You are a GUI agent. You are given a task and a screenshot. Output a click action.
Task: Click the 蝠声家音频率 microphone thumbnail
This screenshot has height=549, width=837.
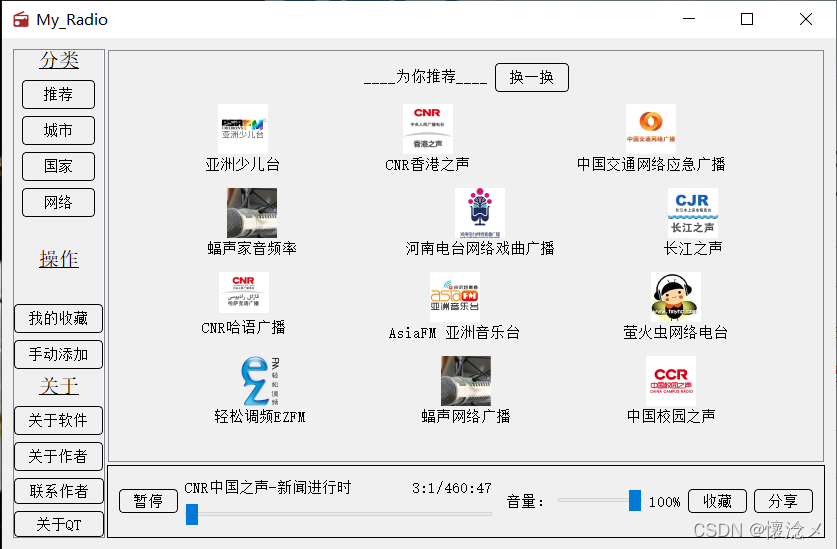(x=252, y=213)
